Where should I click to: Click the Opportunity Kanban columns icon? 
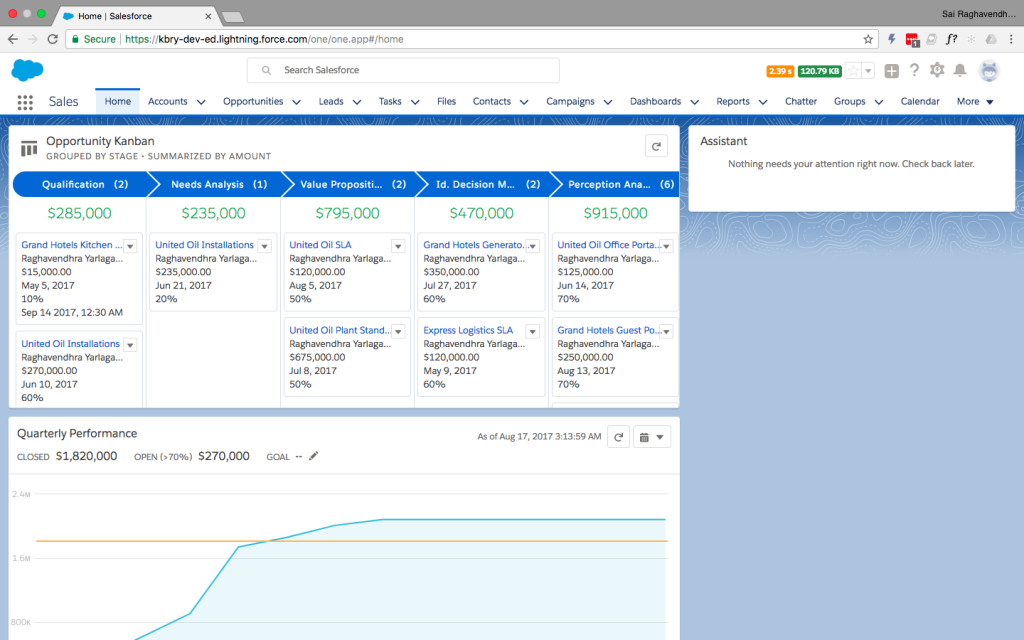pos(29,148)
